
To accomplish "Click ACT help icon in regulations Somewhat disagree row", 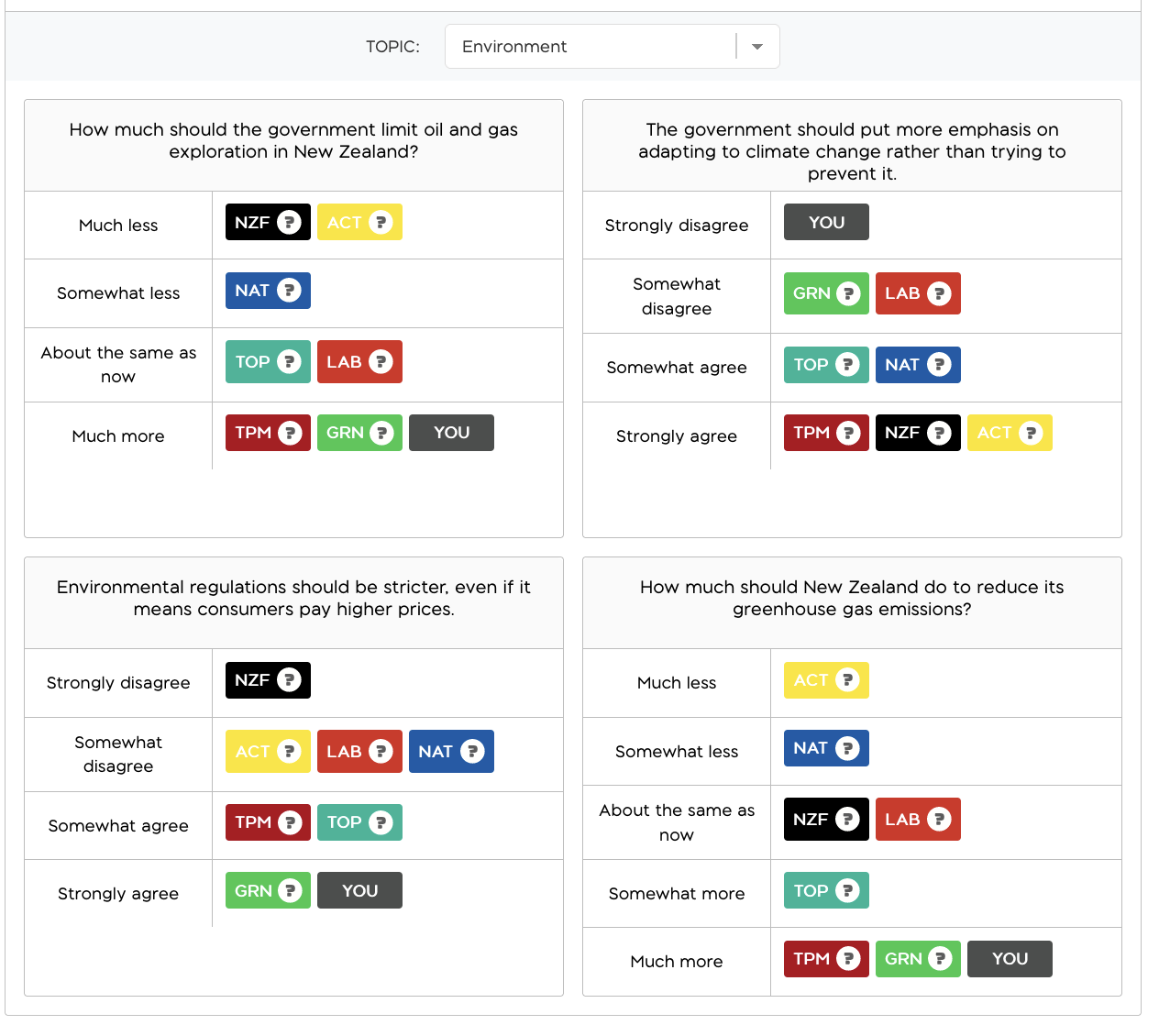I will (x=289, y=752).
